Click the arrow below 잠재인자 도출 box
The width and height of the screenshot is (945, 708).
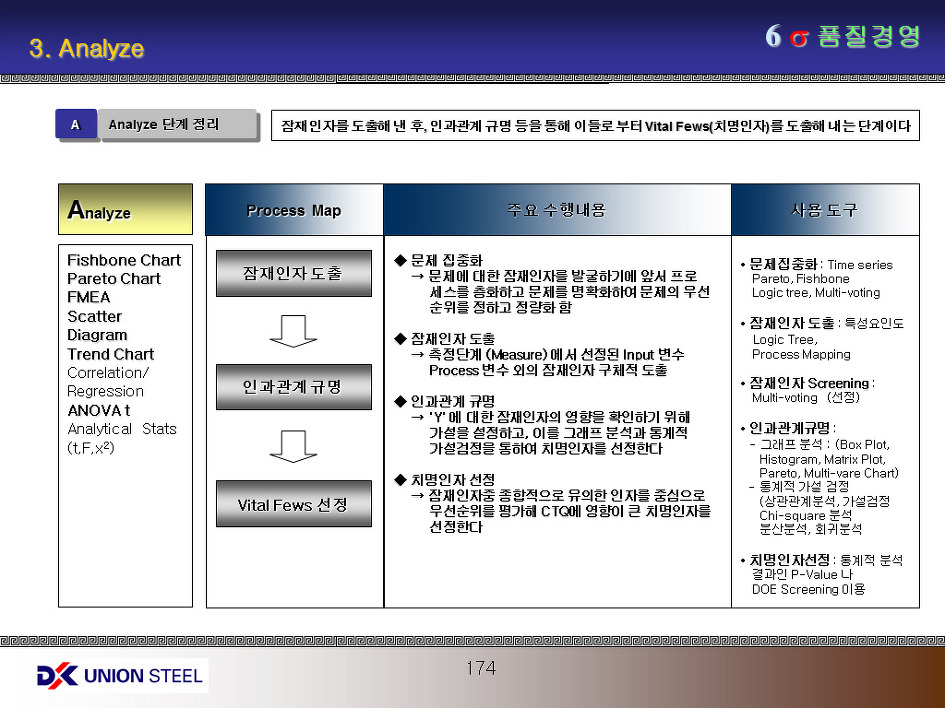[x=294, y=331]
